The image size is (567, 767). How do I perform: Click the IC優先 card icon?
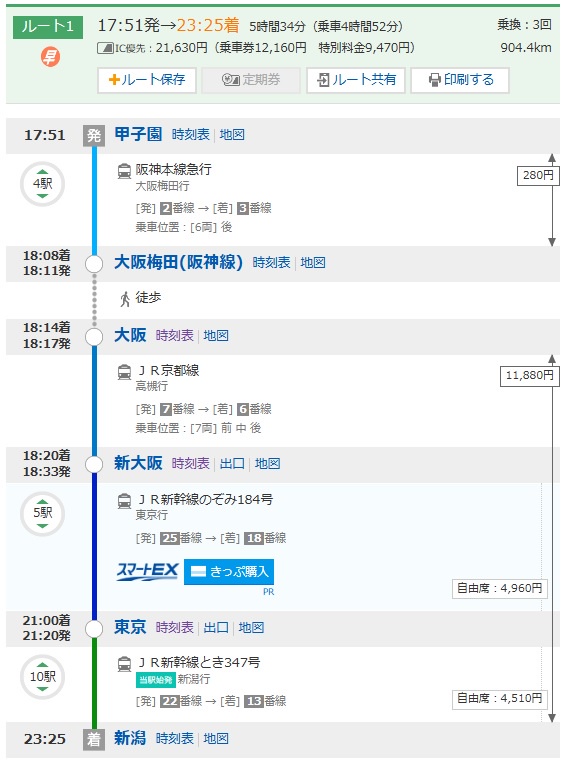[x=105, y=48]
